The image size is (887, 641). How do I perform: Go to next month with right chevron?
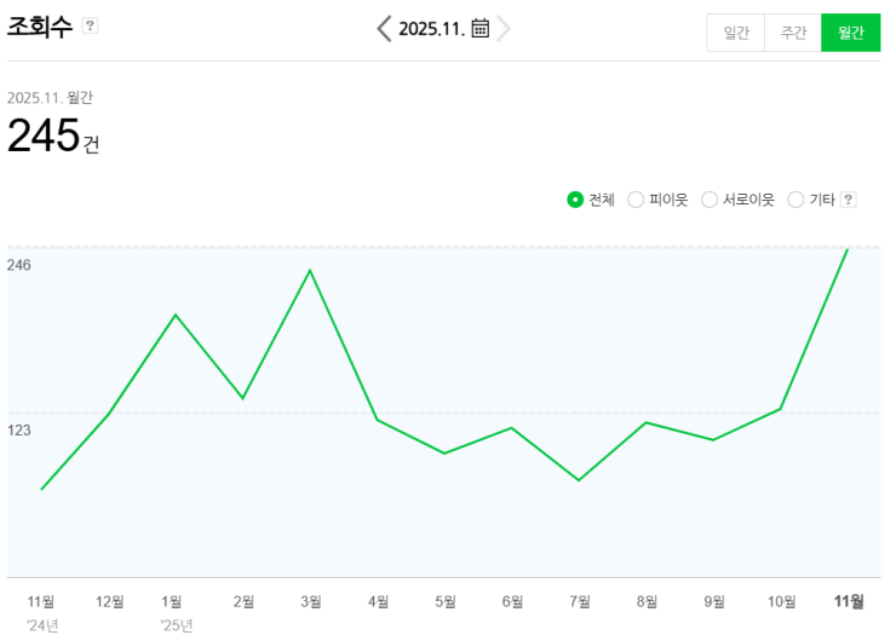coord(503,28)
